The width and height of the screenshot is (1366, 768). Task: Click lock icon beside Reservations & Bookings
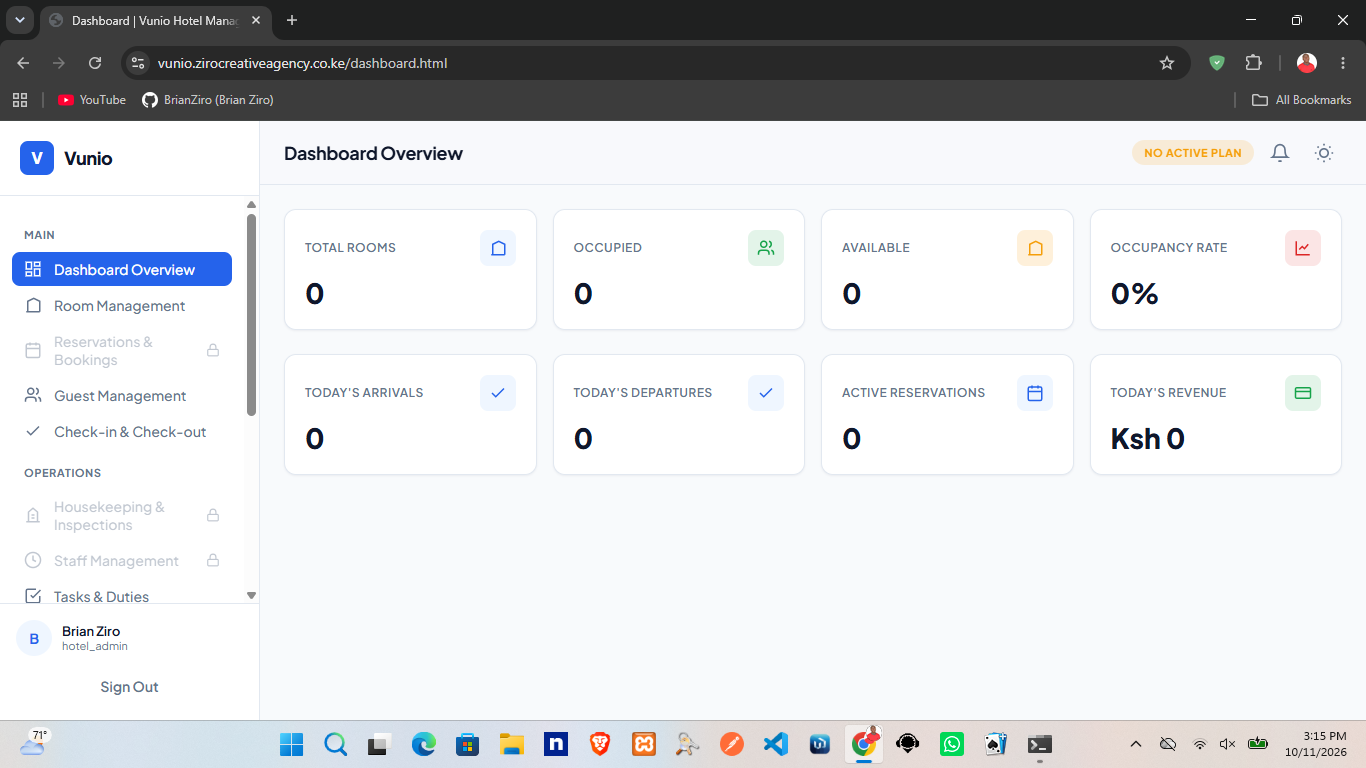tap(213, 351)
